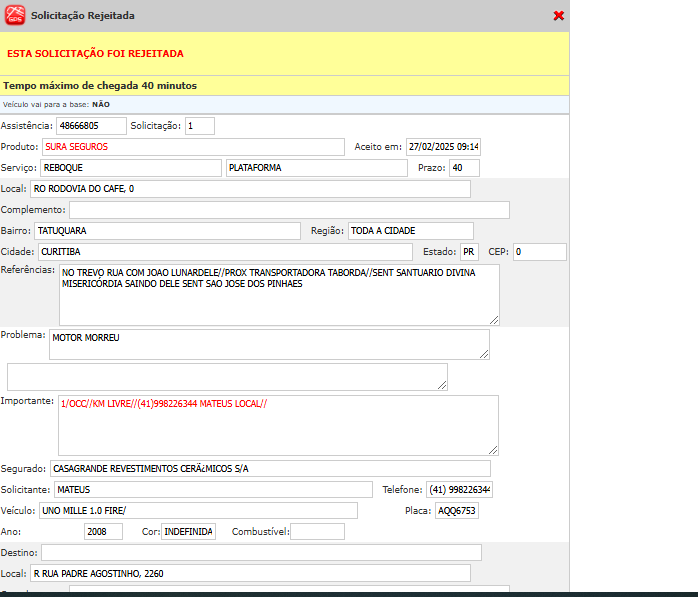Click the Importante red-text notes area
The height and width of the screenshot is (597, 698).
tap(277, 425)
